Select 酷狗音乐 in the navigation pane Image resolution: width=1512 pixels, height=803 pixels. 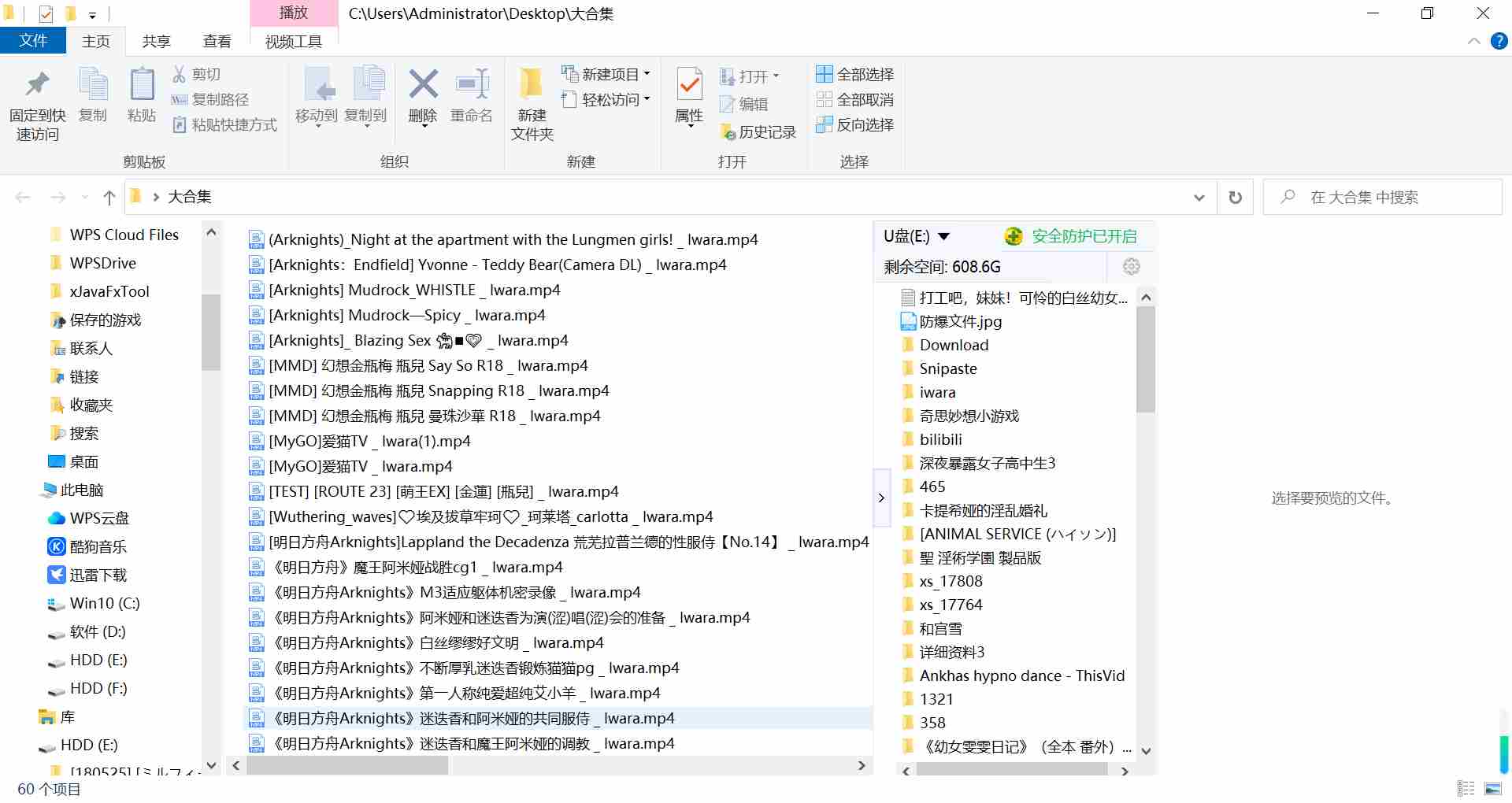87,546
